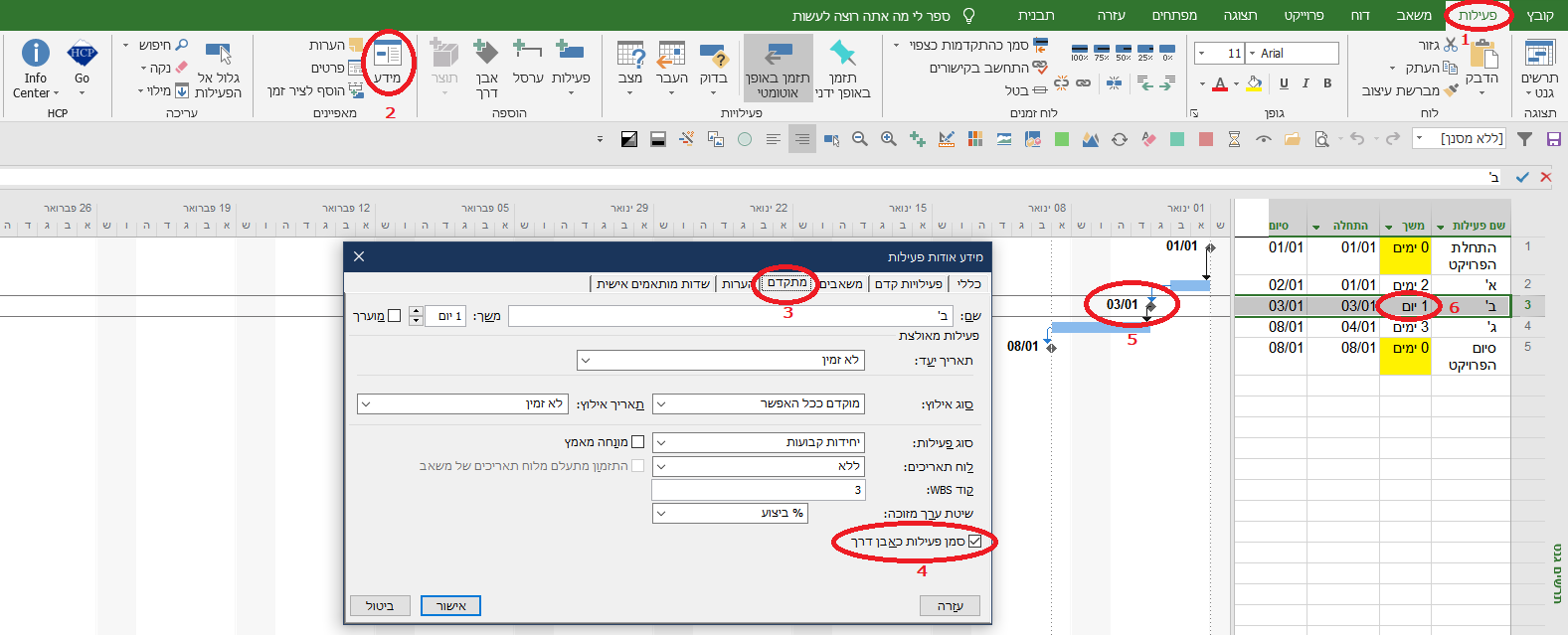Viewport: 1568px width, 635px height.
Task: Open calendar (לוח תאריכים) dropdown
Action: tap(660, 466)
